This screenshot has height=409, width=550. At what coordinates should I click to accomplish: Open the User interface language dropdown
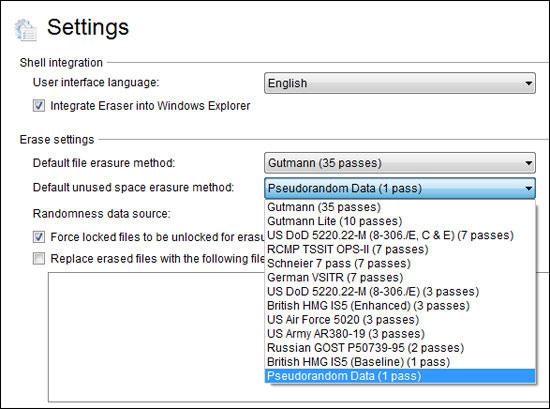(400, 83)
